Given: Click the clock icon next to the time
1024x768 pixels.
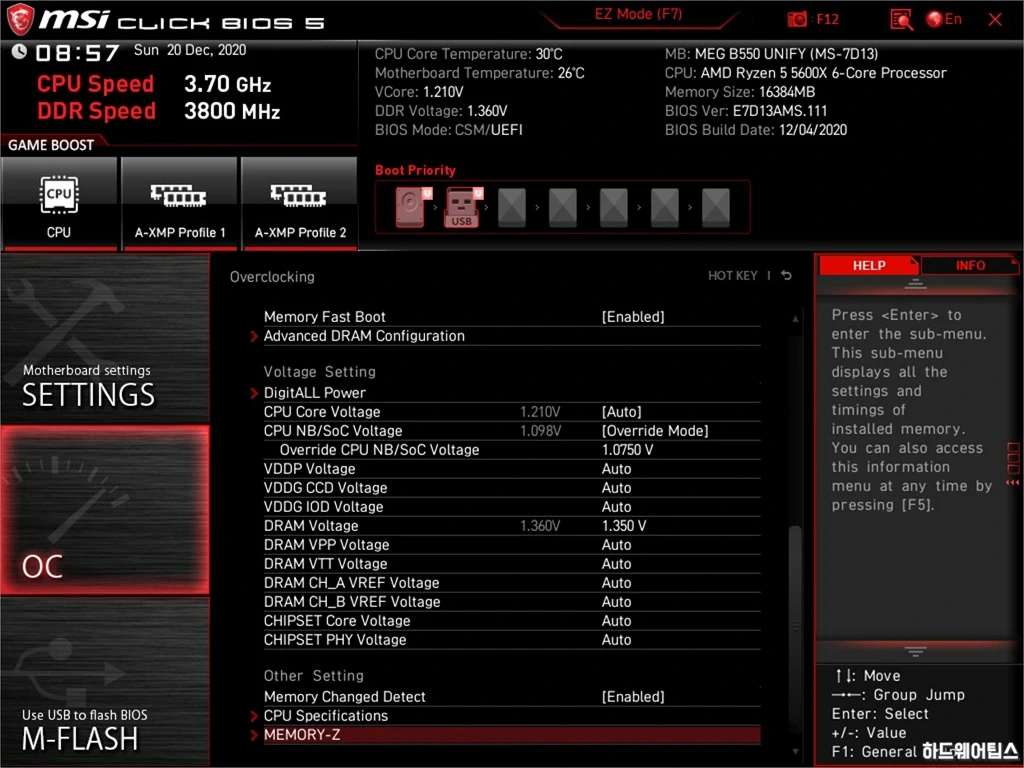Looking at the screenshot, I should [x=19, y=51].
